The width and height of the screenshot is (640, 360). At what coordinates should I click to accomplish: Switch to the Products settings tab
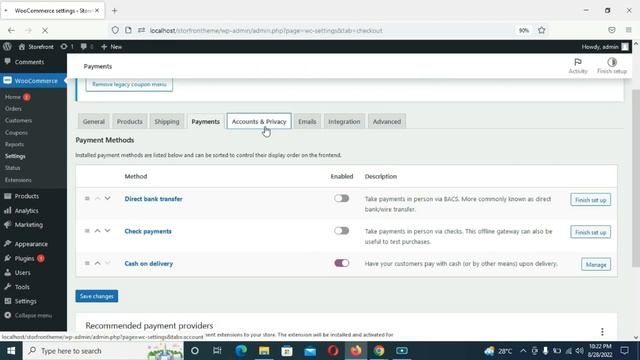[x=129, y=122]
